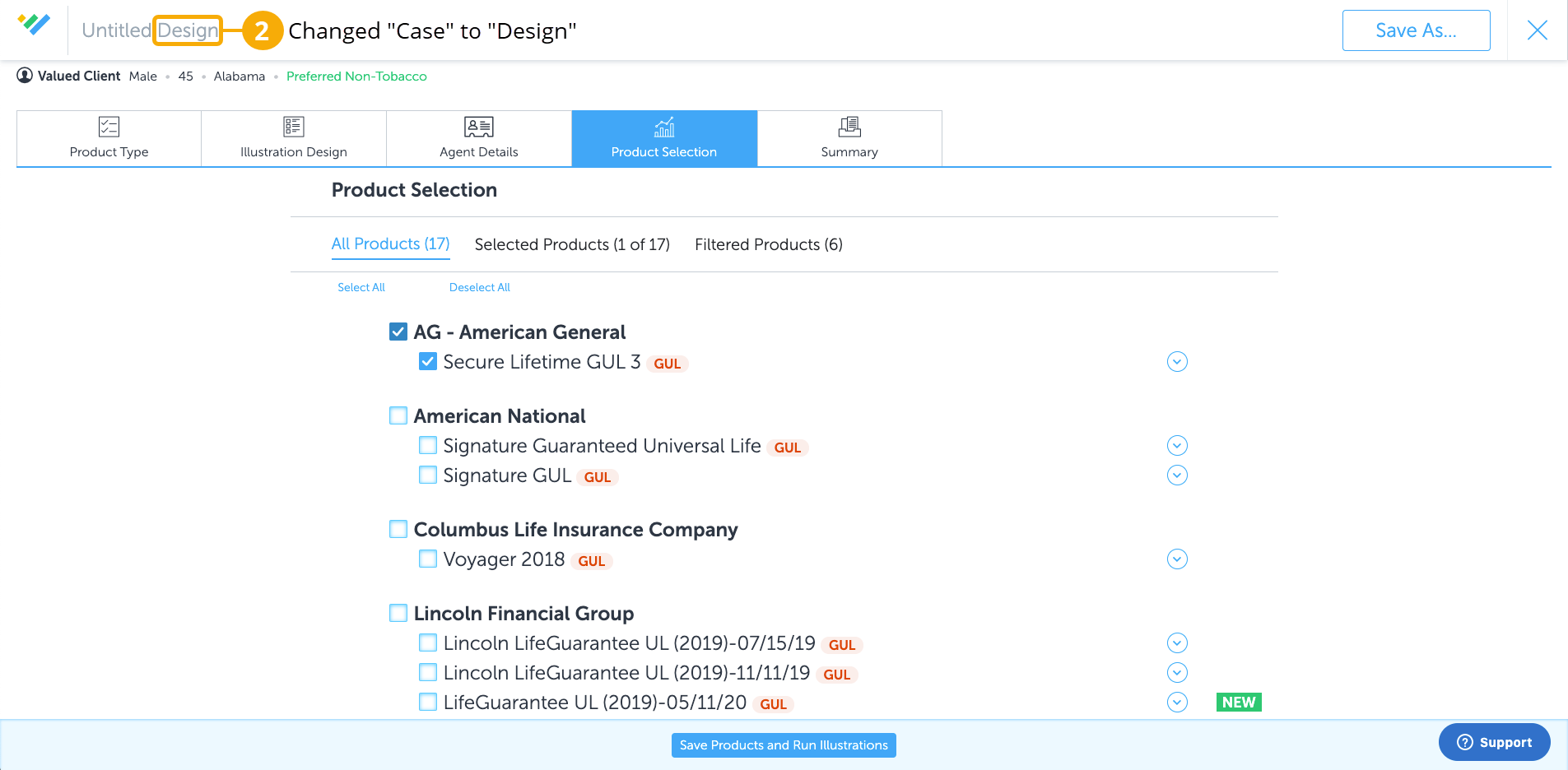
Task: Click the GUL tag on Voyager 2018
Action: pos(592,561)
